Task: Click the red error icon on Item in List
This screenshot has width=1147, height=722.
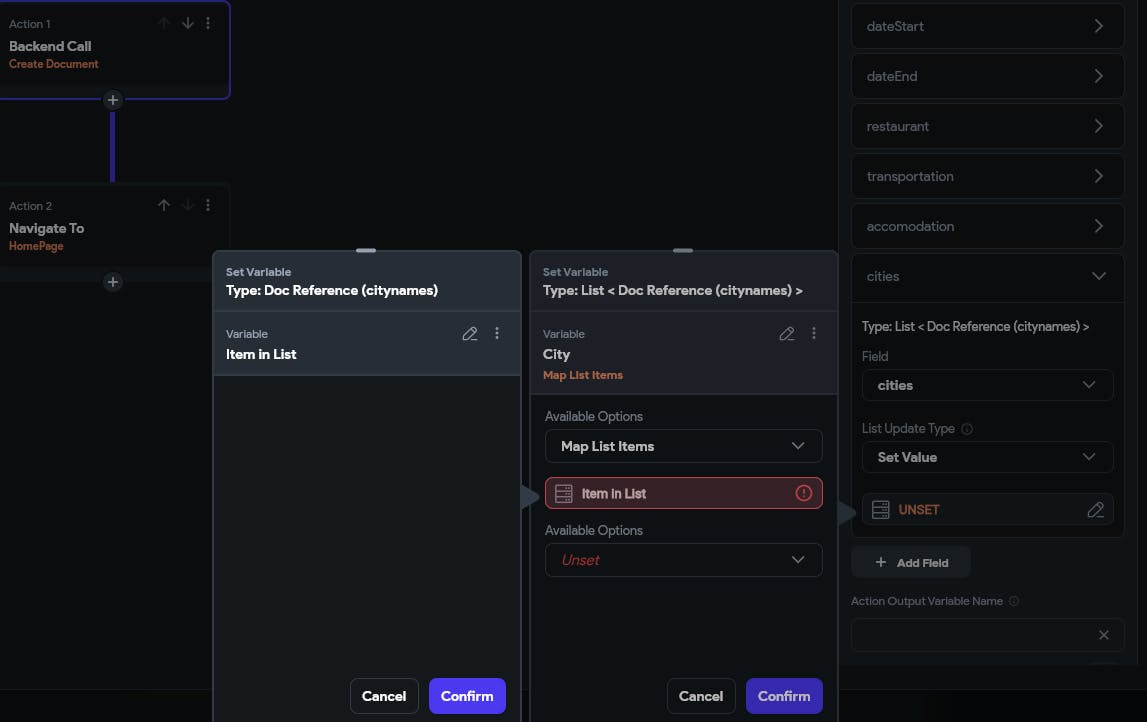Action: pyautogui.click(x=803, y=493)
